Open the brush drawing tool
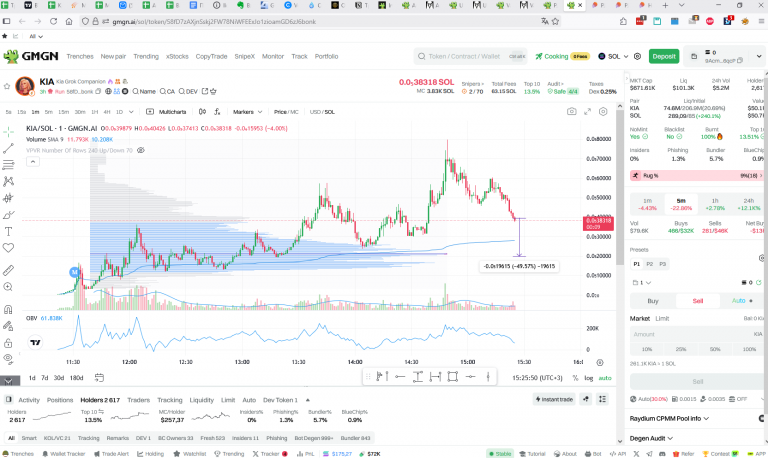This screenshot has height=458, width=768. (8, 215)
